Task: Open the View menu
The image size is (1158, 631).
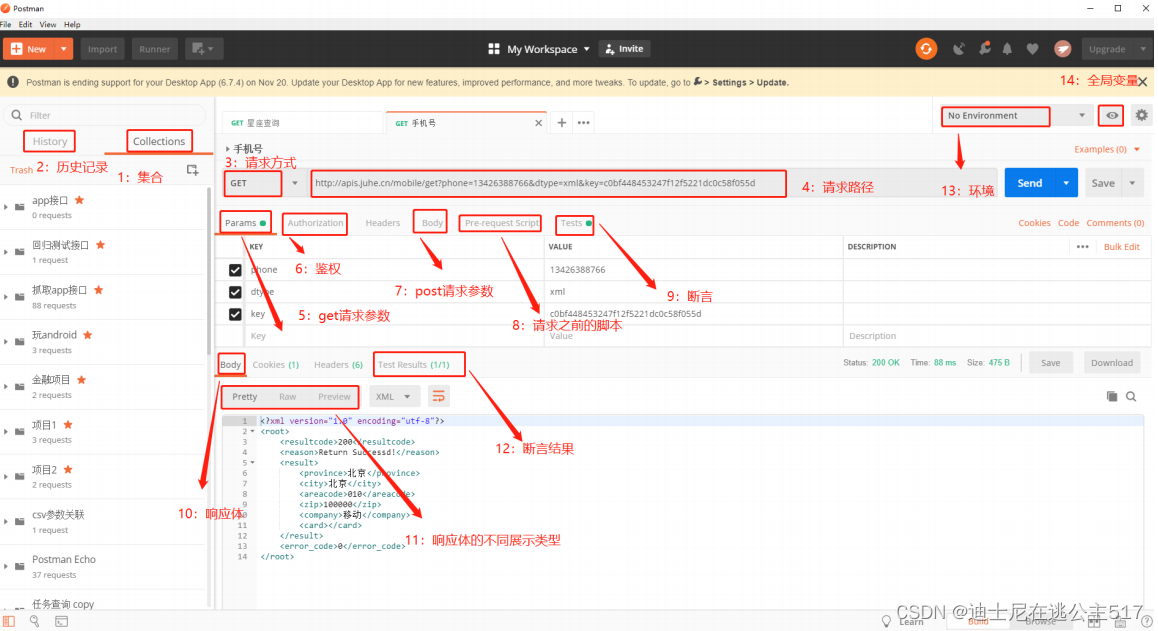Action: click(x=47, y=24)
